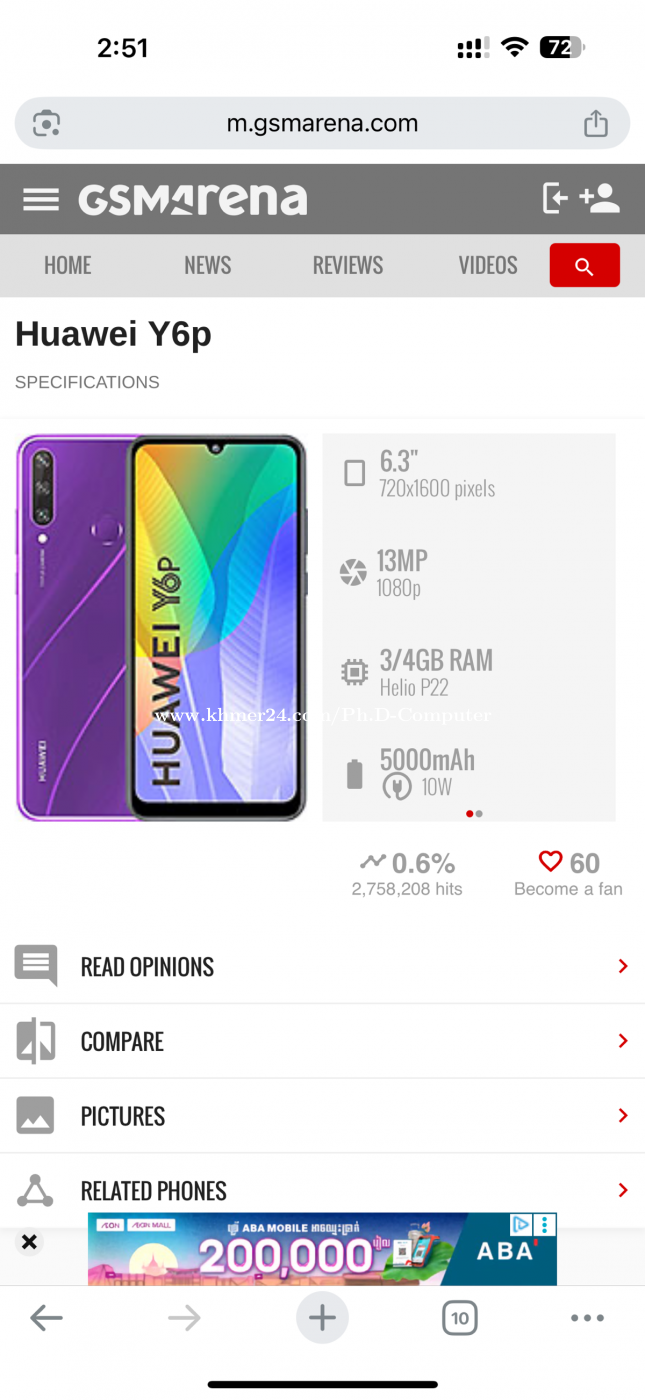Open the tab switcher showing 10 tabs
The image size is (645, 1400).
pos(460,1318)
